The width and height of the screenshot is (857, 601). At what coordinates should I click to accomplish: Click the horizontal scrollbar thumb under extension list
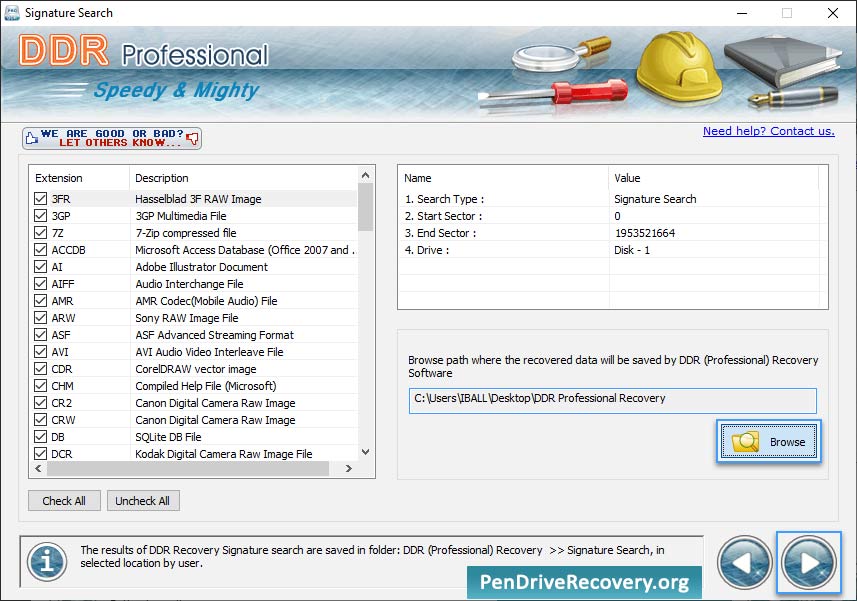tap(188, 468)
